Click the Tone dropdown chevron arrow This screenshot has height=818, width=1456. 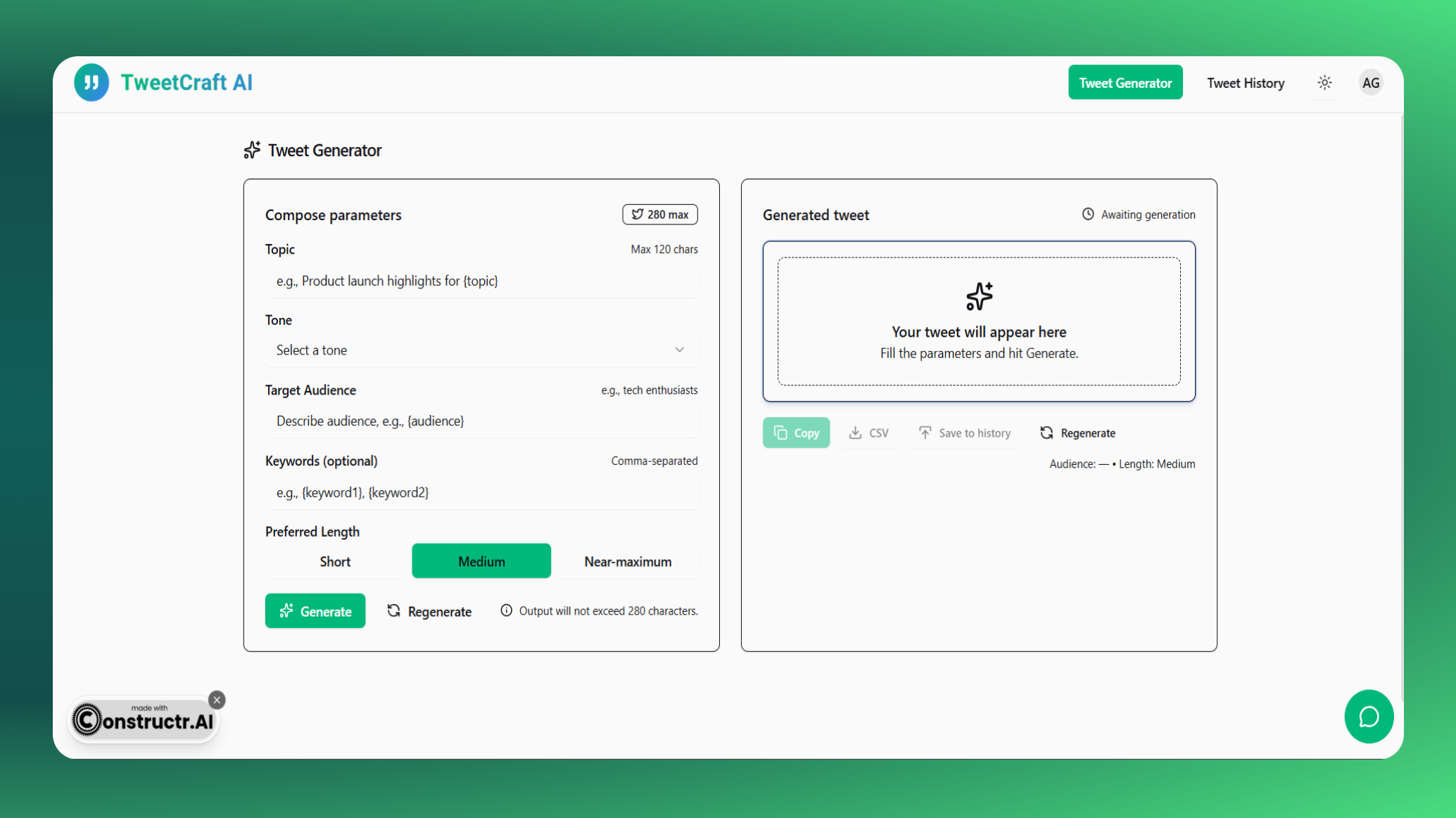(x=679, y=350)
